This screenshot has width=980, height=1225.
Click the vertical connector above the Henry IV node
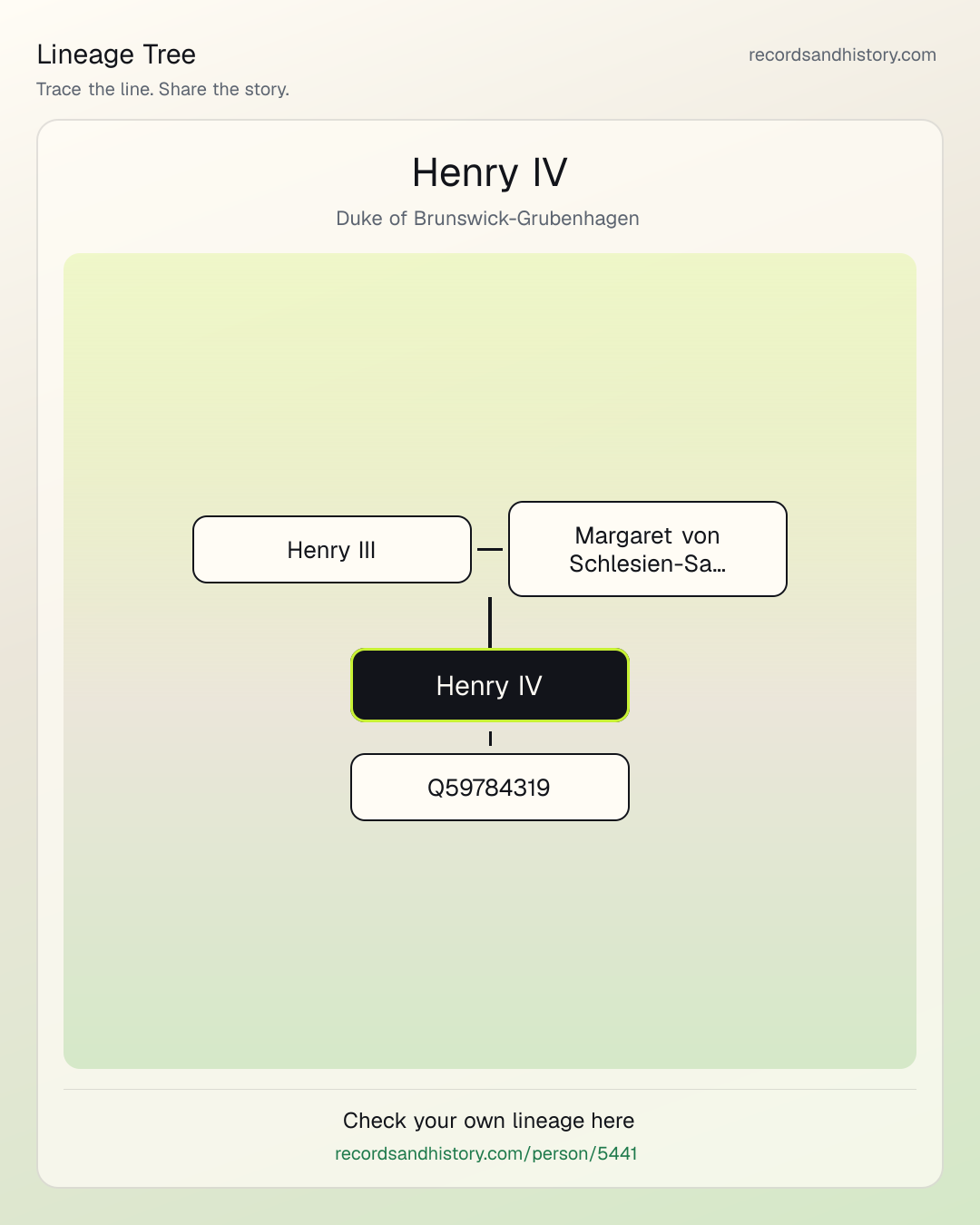(490, 622)
